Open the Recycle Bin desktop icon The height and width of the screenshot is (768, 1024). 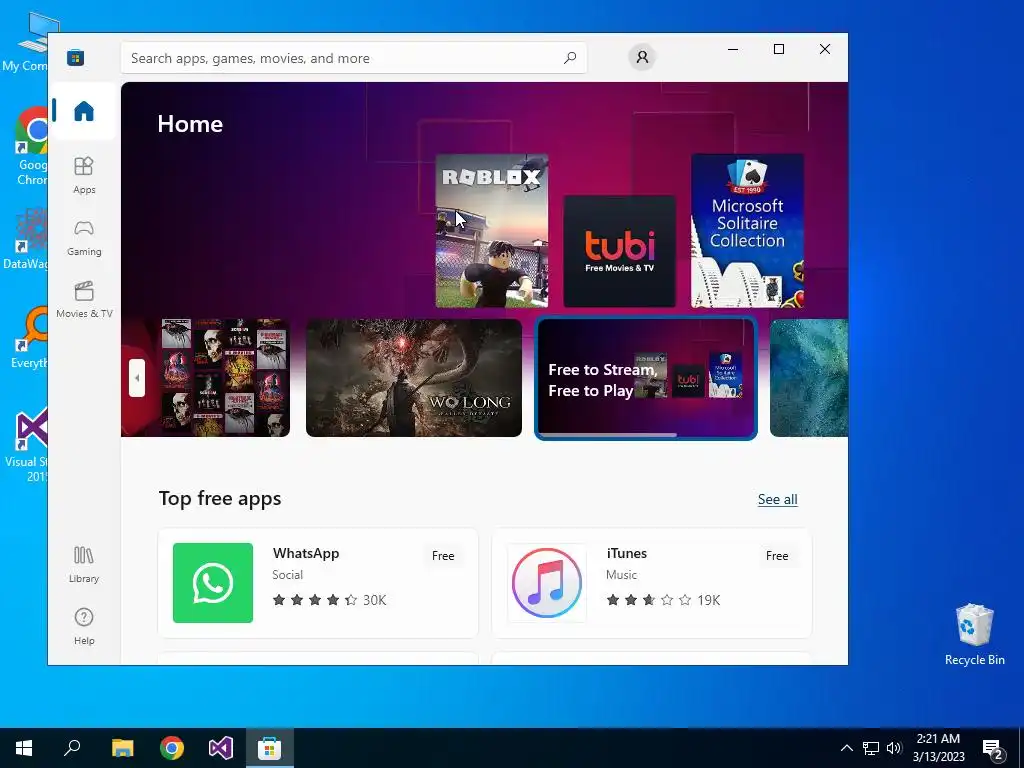click(974, 633)
